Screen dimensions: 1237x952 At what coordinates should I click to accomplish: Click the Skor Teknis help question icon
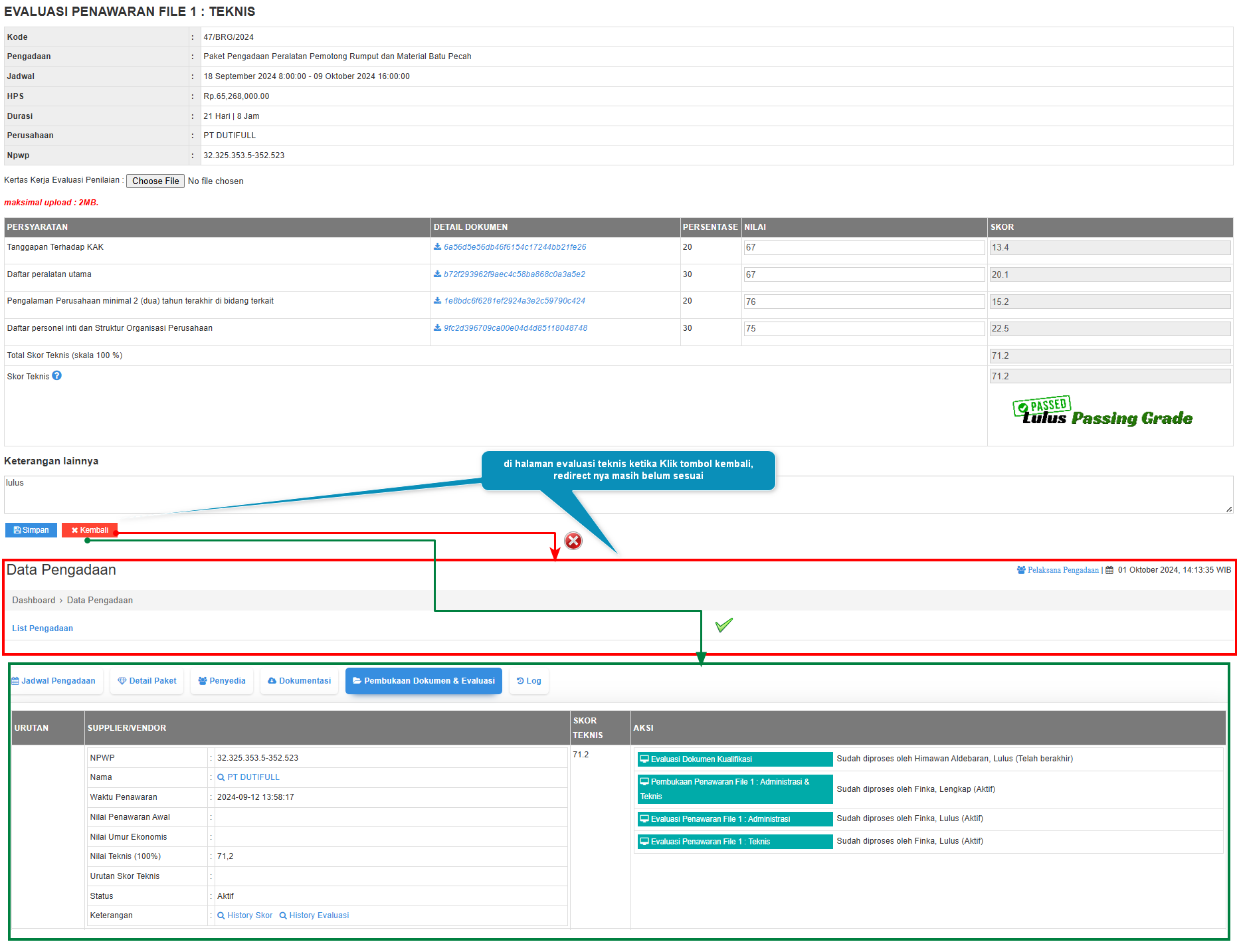pos(57,375)
